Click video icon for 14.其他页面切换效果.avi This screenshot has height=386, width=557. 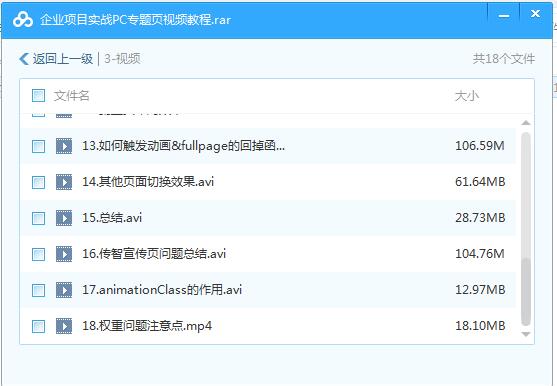(64, 182)
